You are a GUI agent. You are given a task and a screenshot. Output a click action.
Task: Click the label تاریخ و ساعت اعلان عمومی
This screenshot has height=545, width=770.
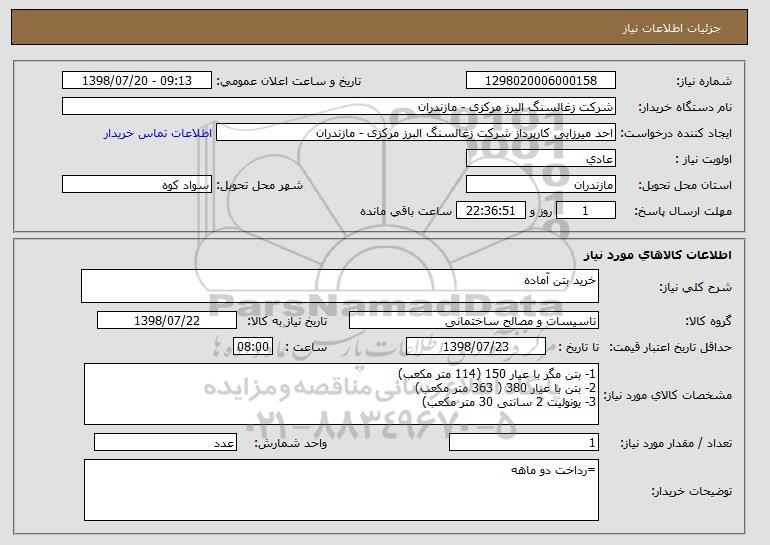(289, 81)
